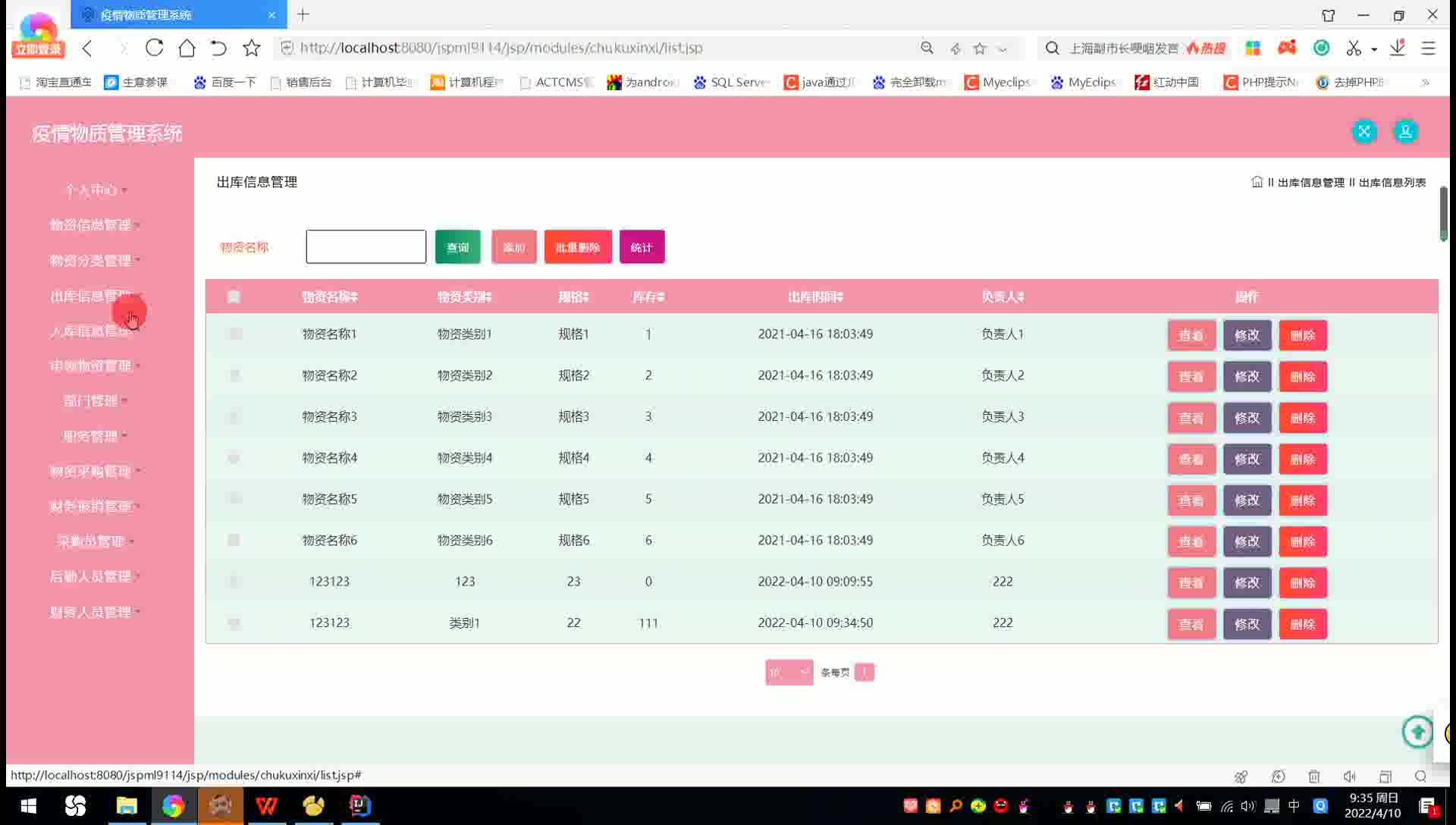Image resolution: width=1456 pixels, height=825 pixels.
Task: Toggle the select-all checkbox in table header
Action: click(x=234, y=296)
